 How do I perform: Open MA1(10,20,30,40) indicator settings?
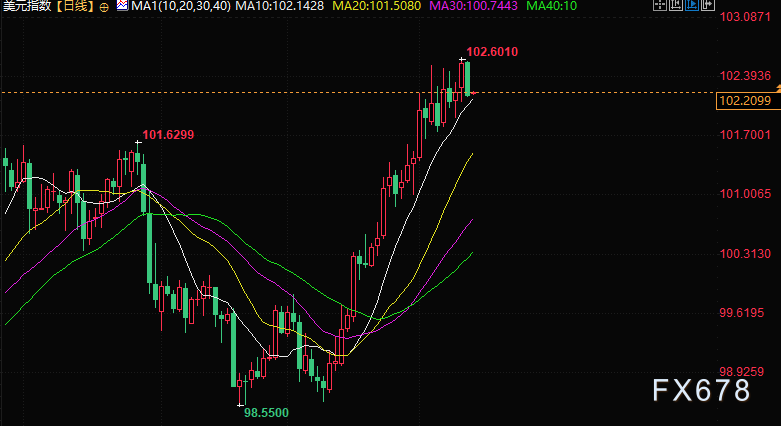tap(181, 6)
